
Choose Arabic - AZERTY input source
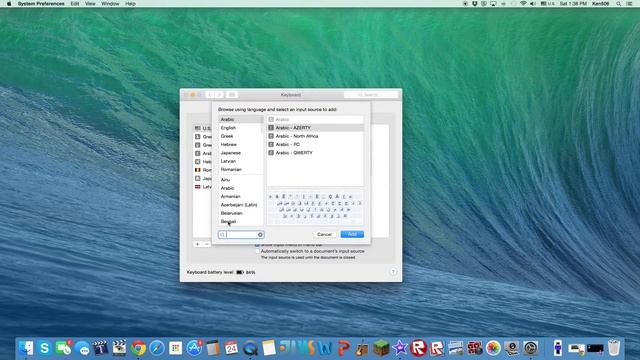pos(315,128)
